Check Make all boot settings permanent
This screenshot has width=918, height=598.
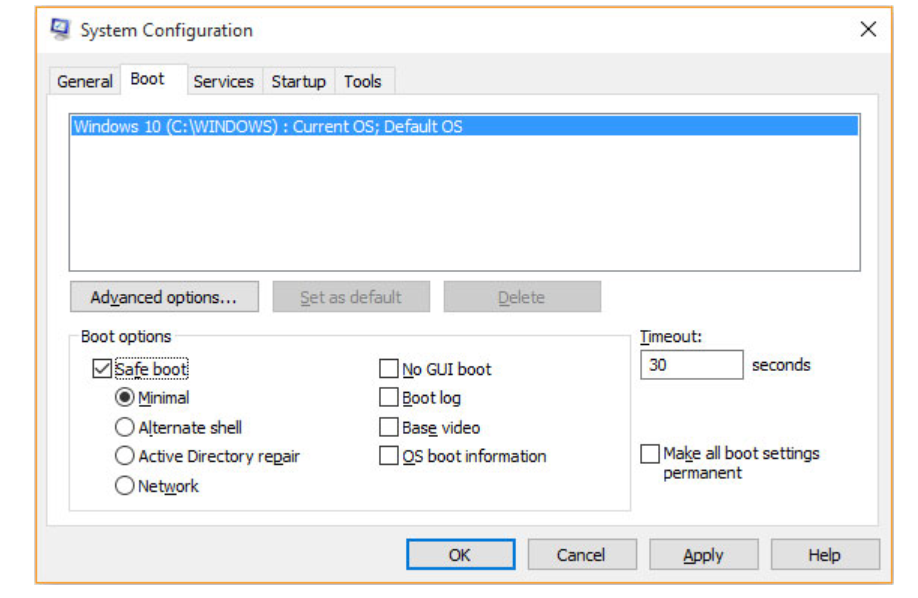(650, 454)
